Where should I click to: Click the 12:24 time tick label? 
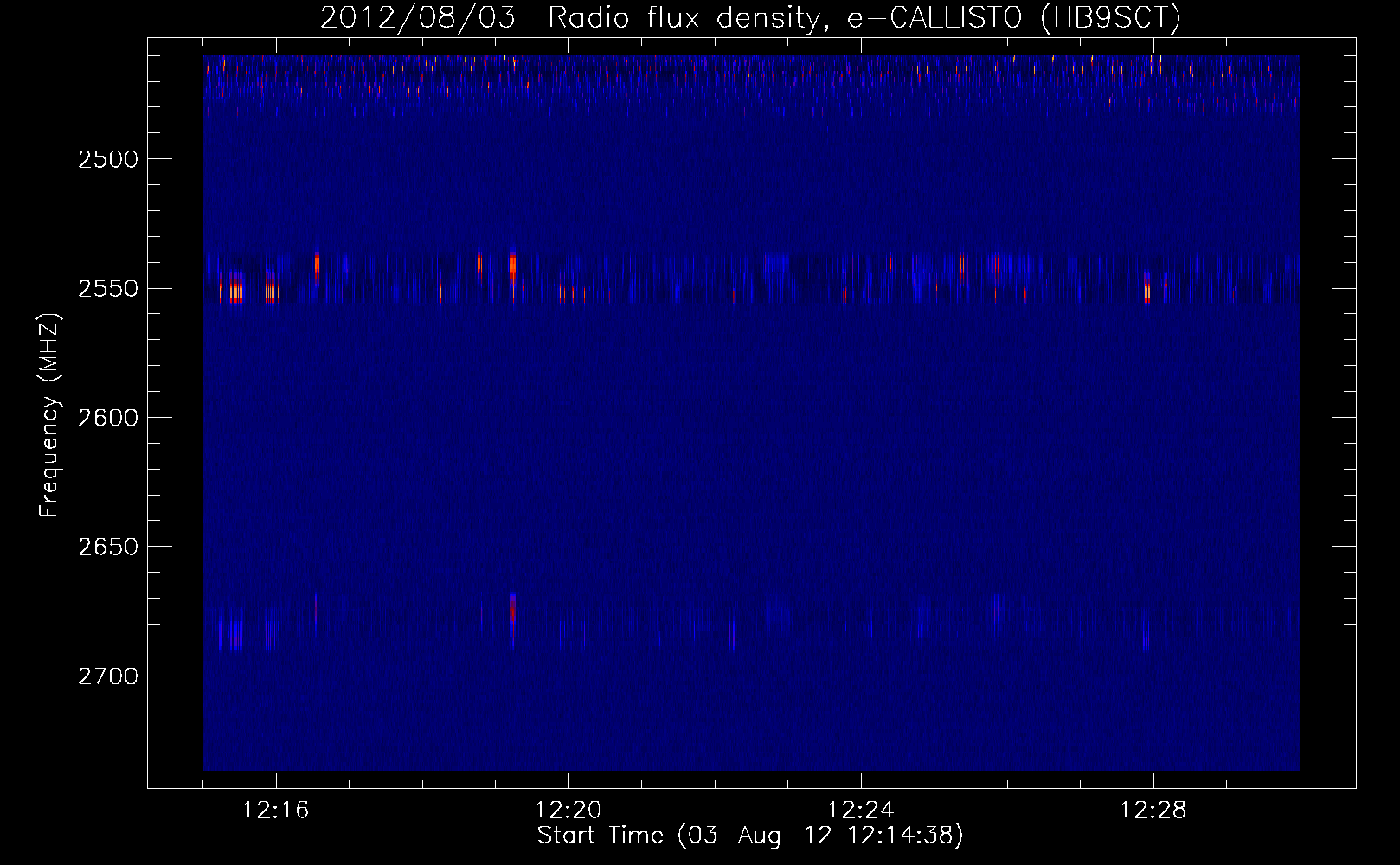coord(861,811)
